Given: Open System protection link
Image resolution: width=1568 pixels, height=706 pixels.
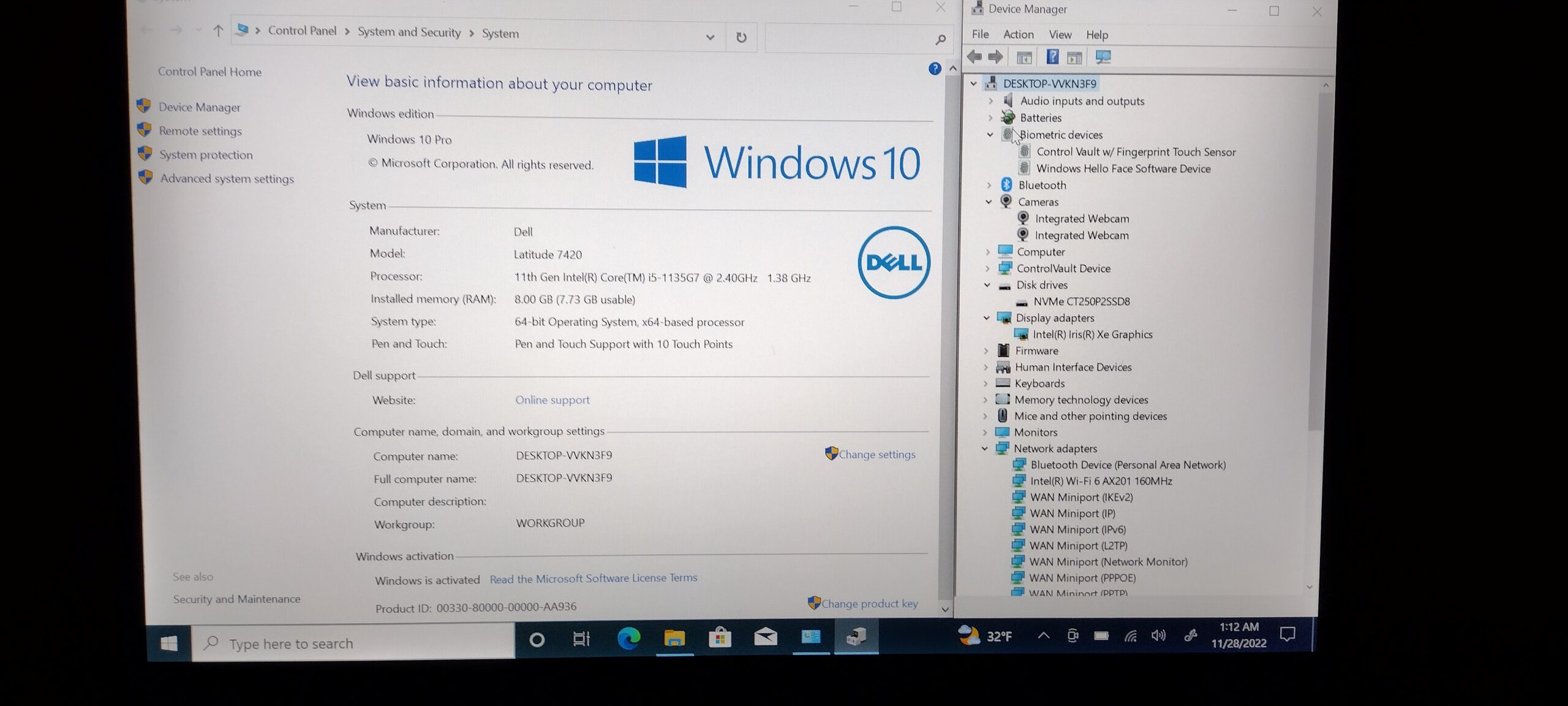Looking at the screenshot, I should 206,155.
